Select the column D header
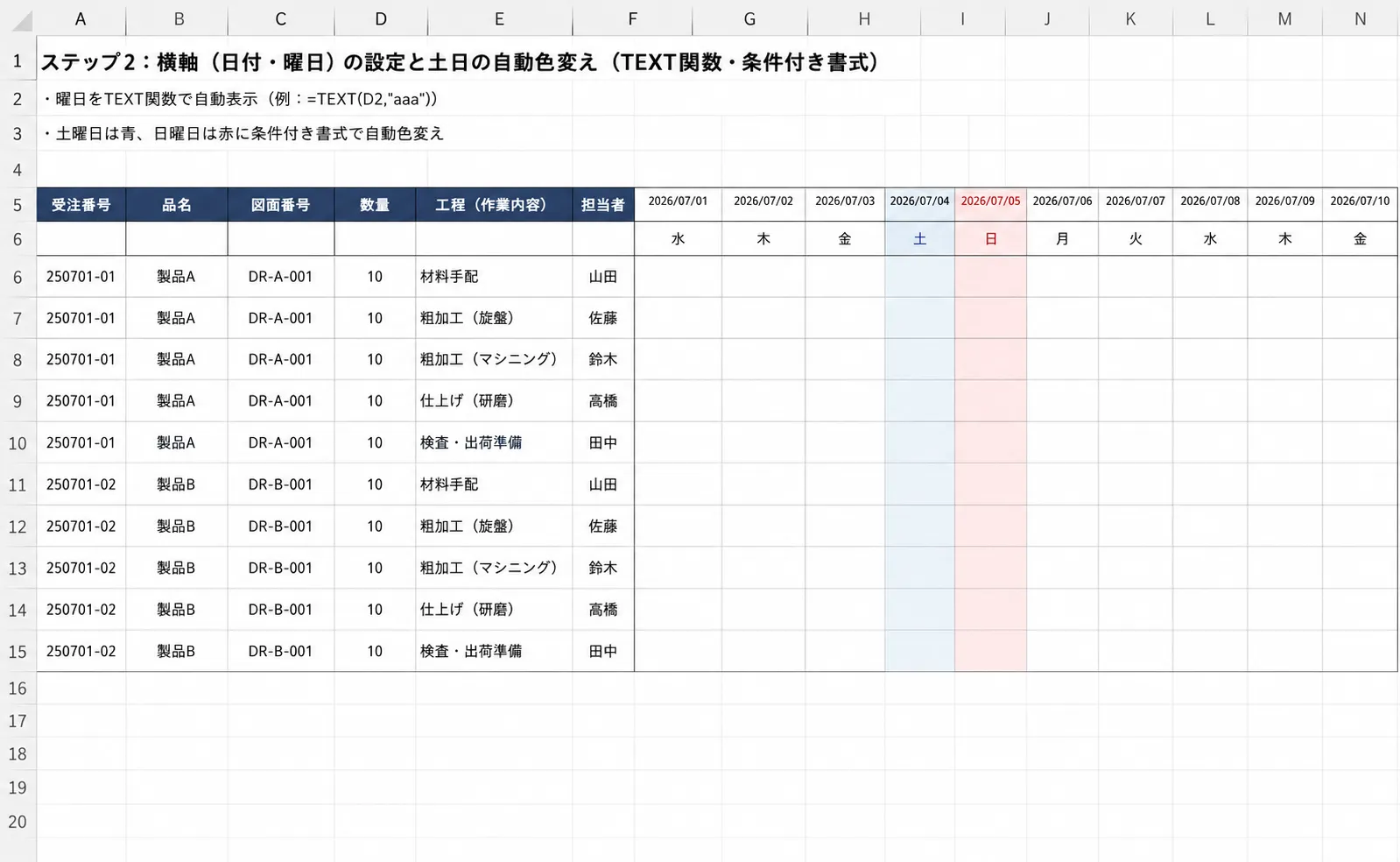The height and width of the screenshot is (862, 1400). click(380, 18)
